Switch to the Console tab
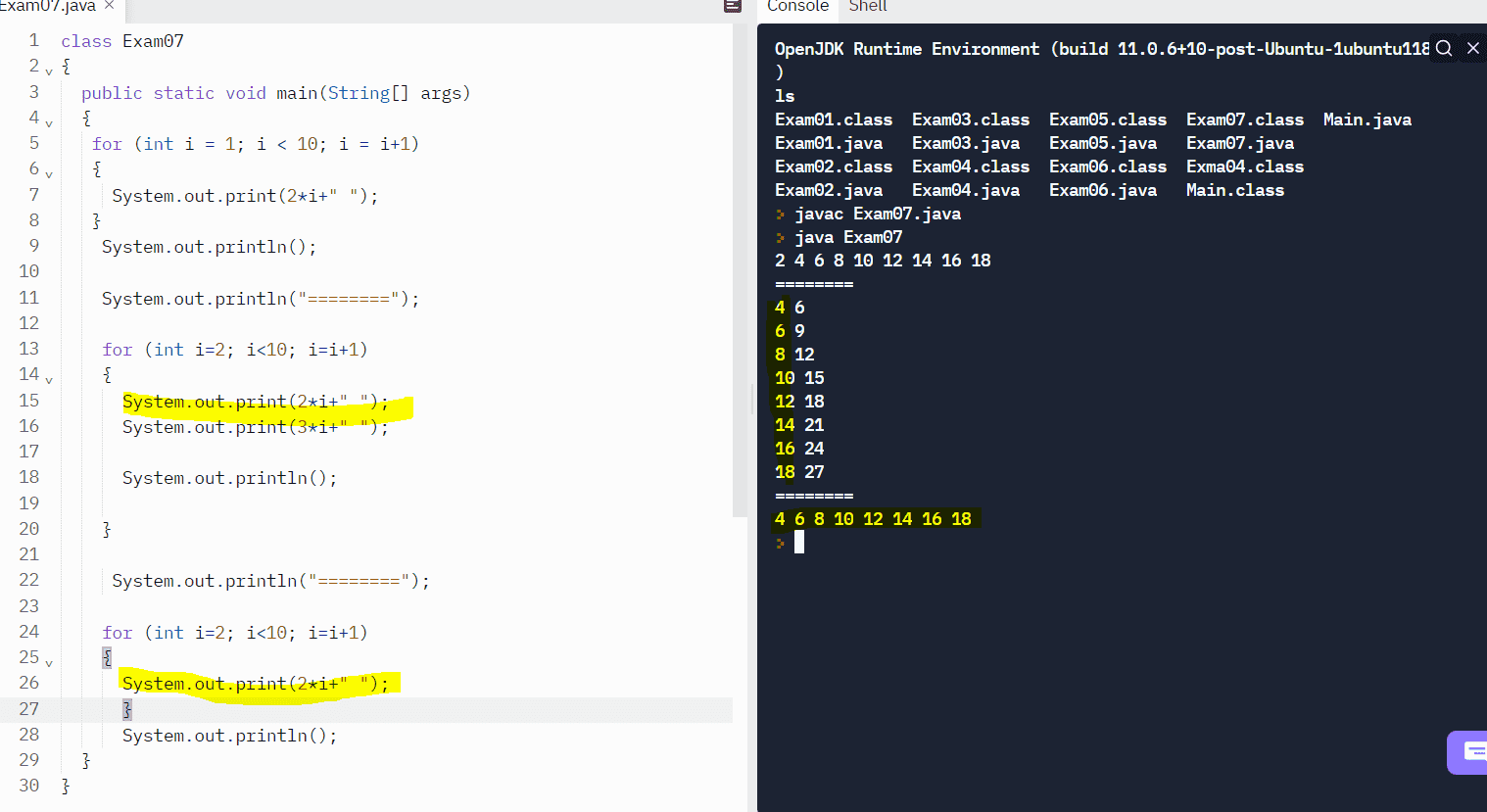The width and height of the screenshot is (1487, 812). click(797, 7)
